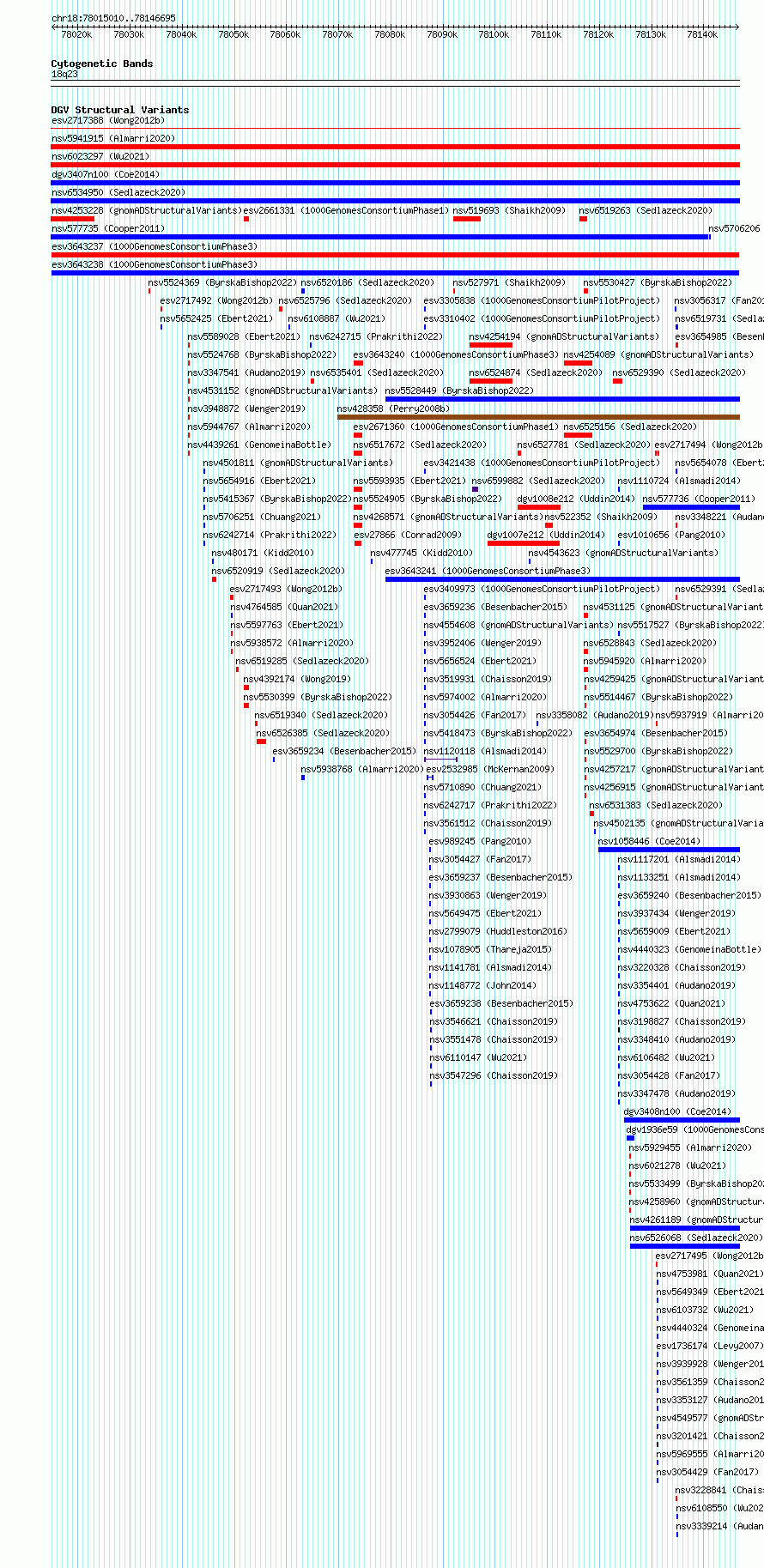Click the chr18:78015010..78146695 coordinate label
The image size is (764, 1568).
(x=113, y=18)
